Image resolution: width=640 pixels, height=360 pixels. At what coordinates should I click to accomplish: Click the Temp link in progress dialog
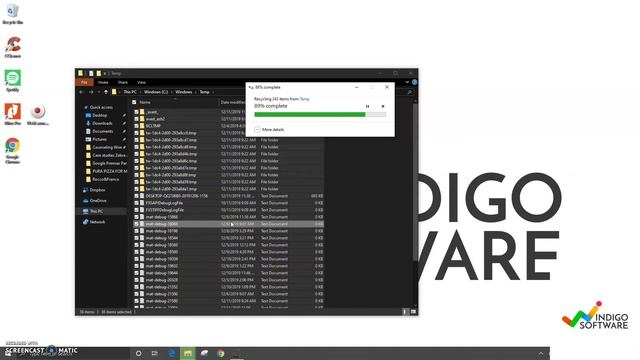point(304,99)
